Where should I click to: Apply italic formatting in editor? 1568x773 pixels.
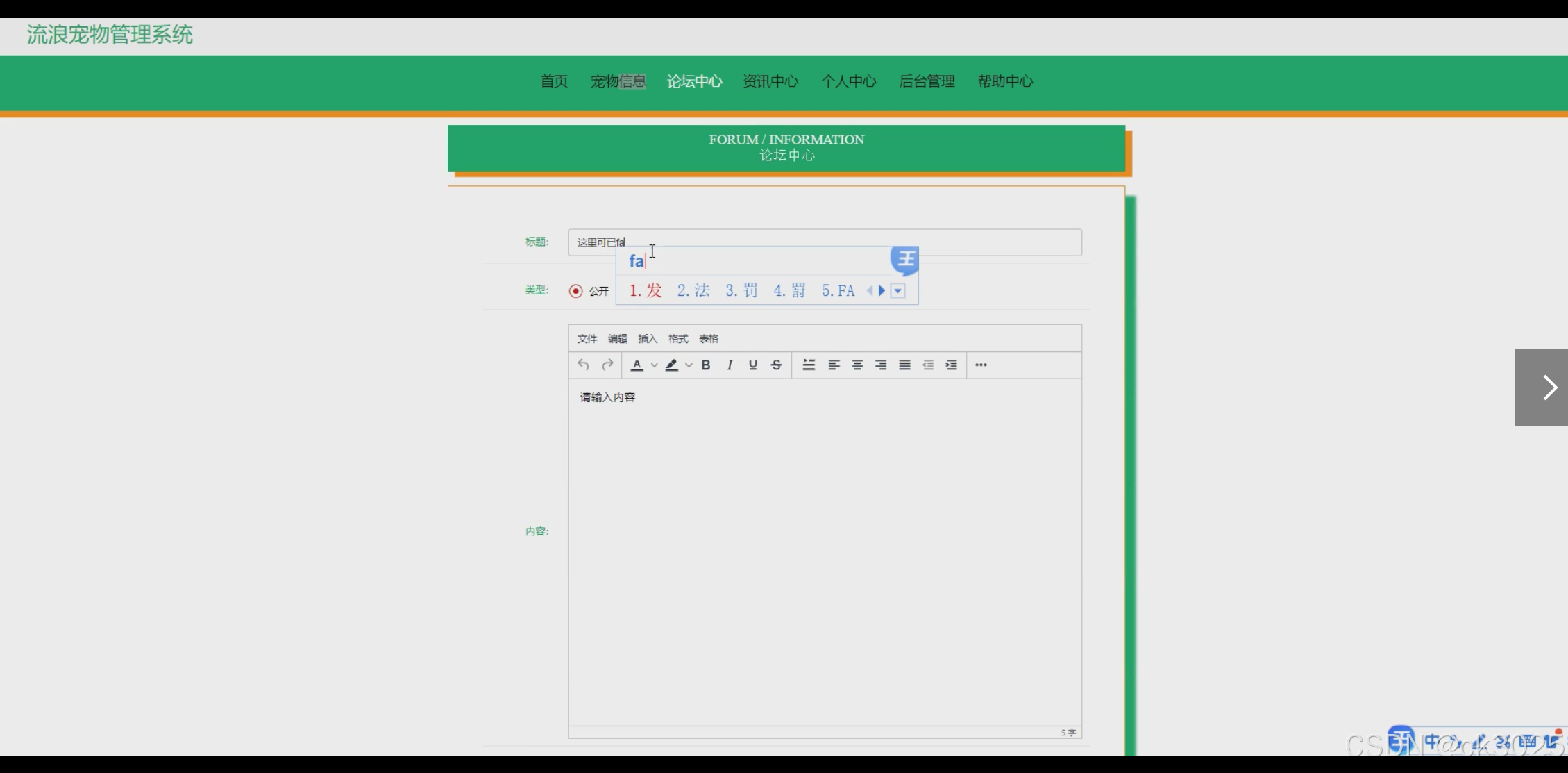pos(729,365)
